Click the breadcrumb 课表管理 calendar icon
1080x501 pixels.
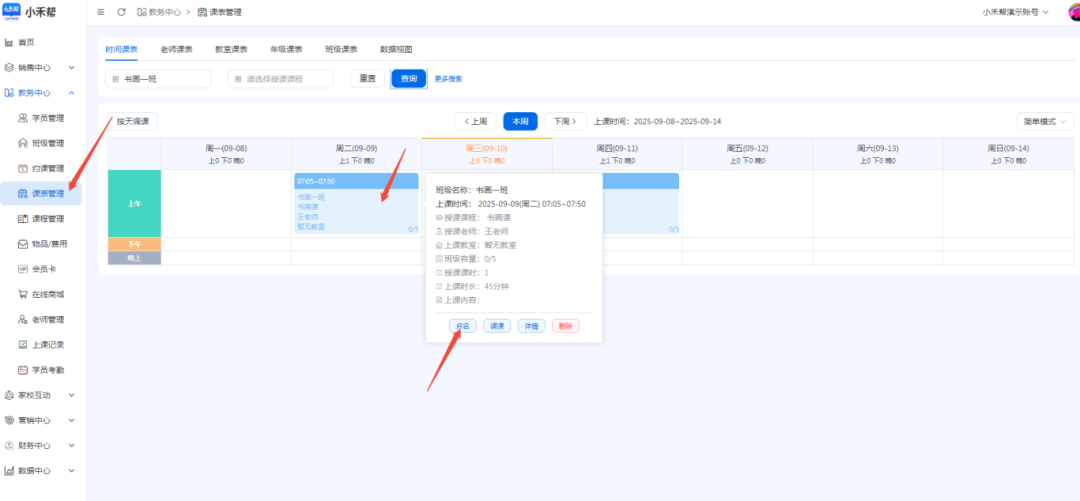tap(202, 12)
